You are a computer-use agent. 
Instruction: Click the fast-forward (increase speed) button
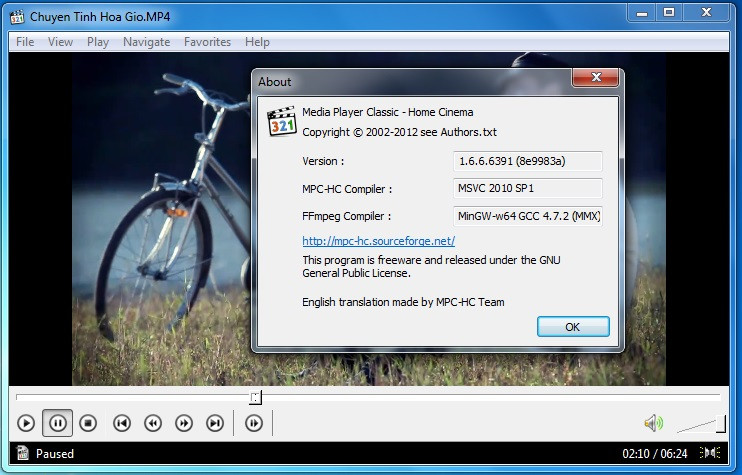[x=184, y=423]
